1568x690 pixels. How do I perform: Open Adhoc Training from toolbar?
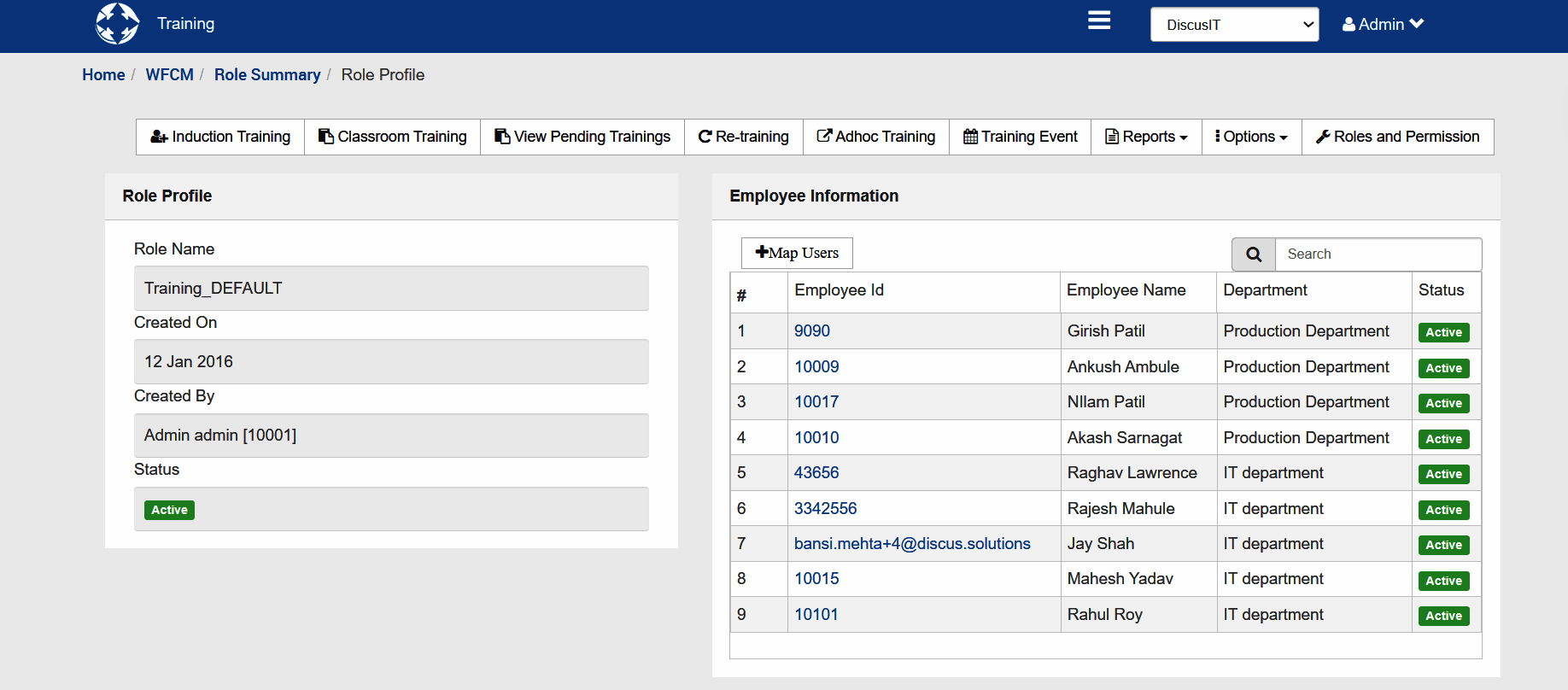pos(875,137)
